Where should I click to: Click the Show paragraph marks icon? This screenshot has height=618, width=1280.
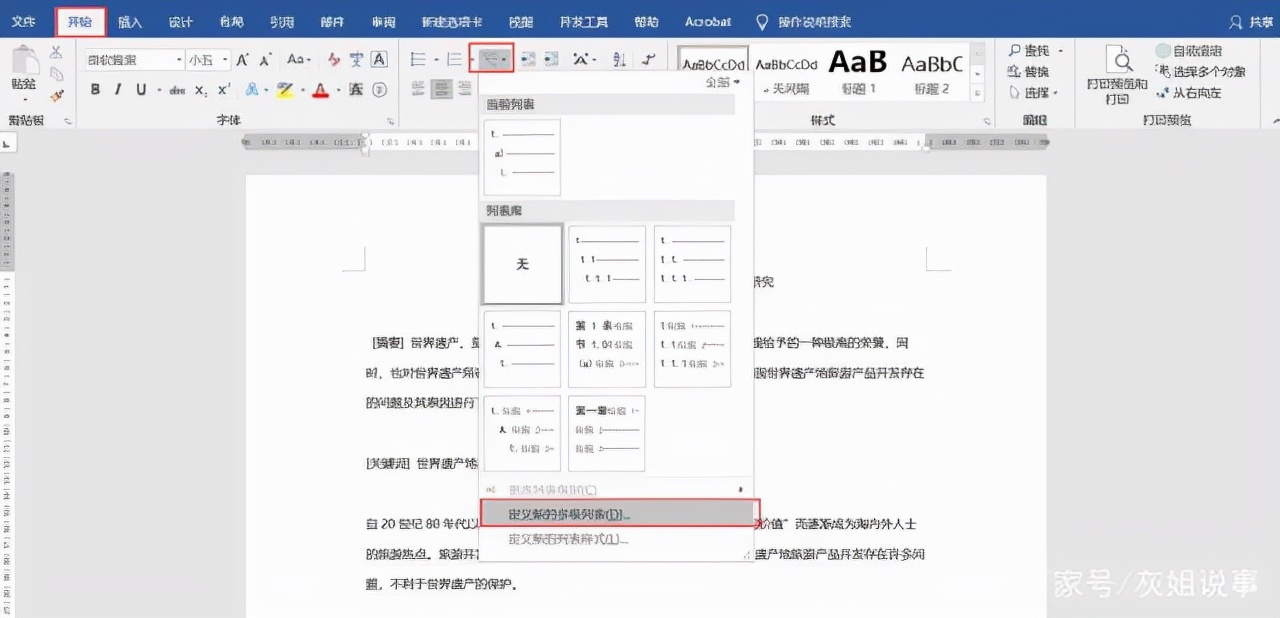point(649,60)
